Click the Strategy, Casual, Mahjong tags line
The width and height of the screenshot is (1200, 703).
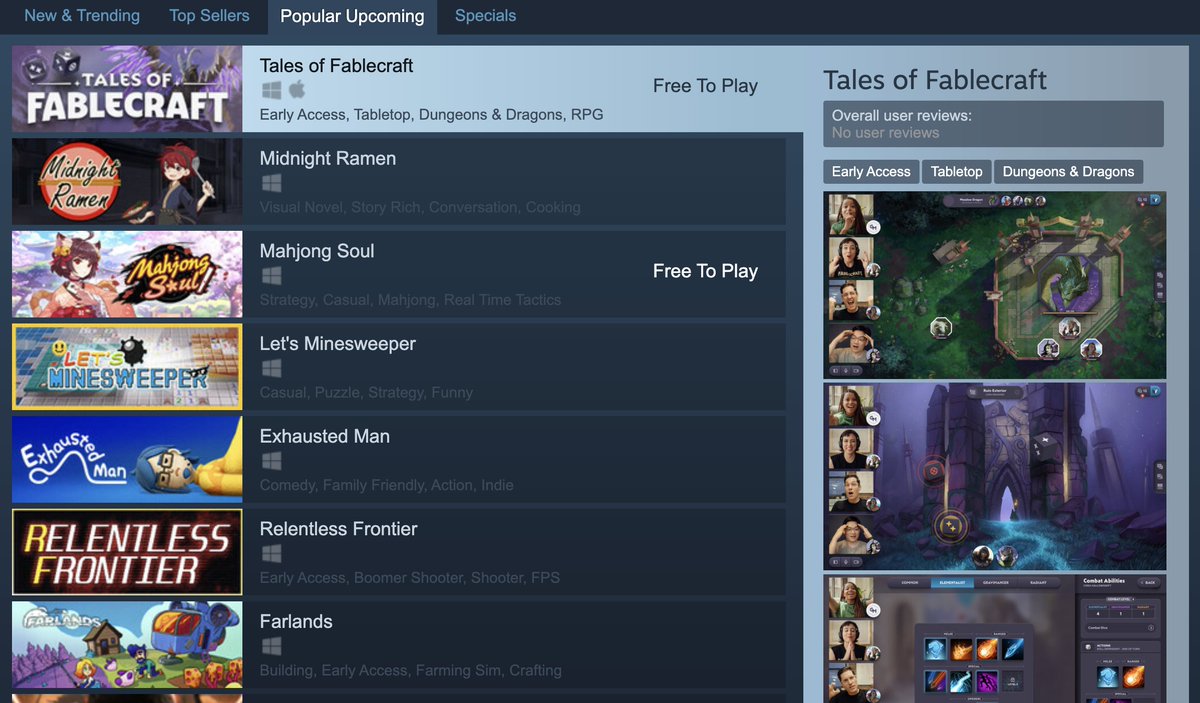(410, 300)
